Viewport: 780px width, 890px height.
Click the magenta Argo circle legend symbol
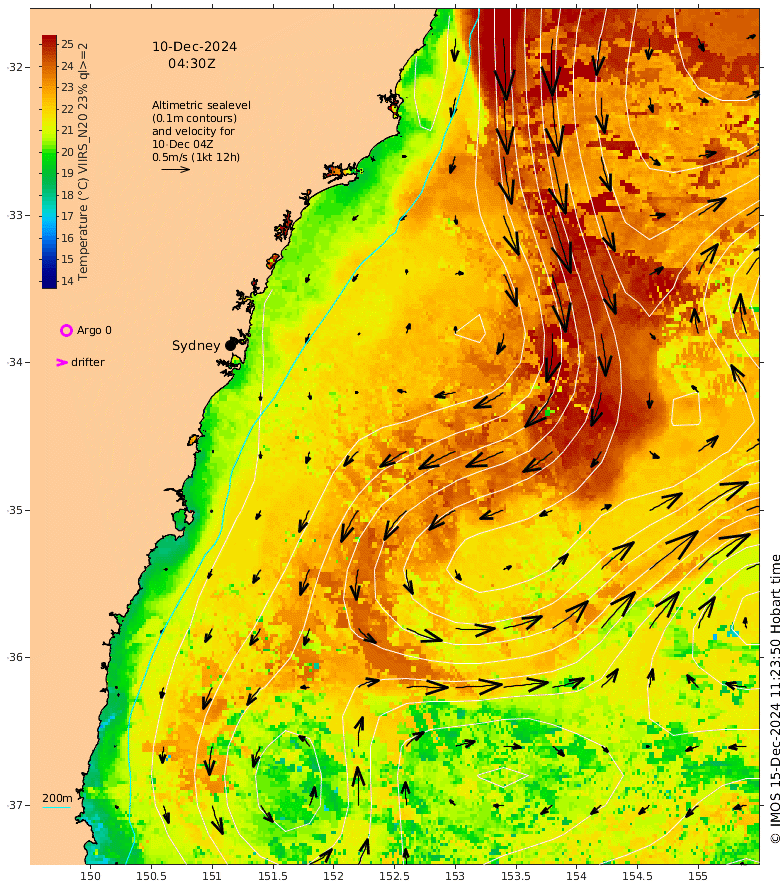66,330
